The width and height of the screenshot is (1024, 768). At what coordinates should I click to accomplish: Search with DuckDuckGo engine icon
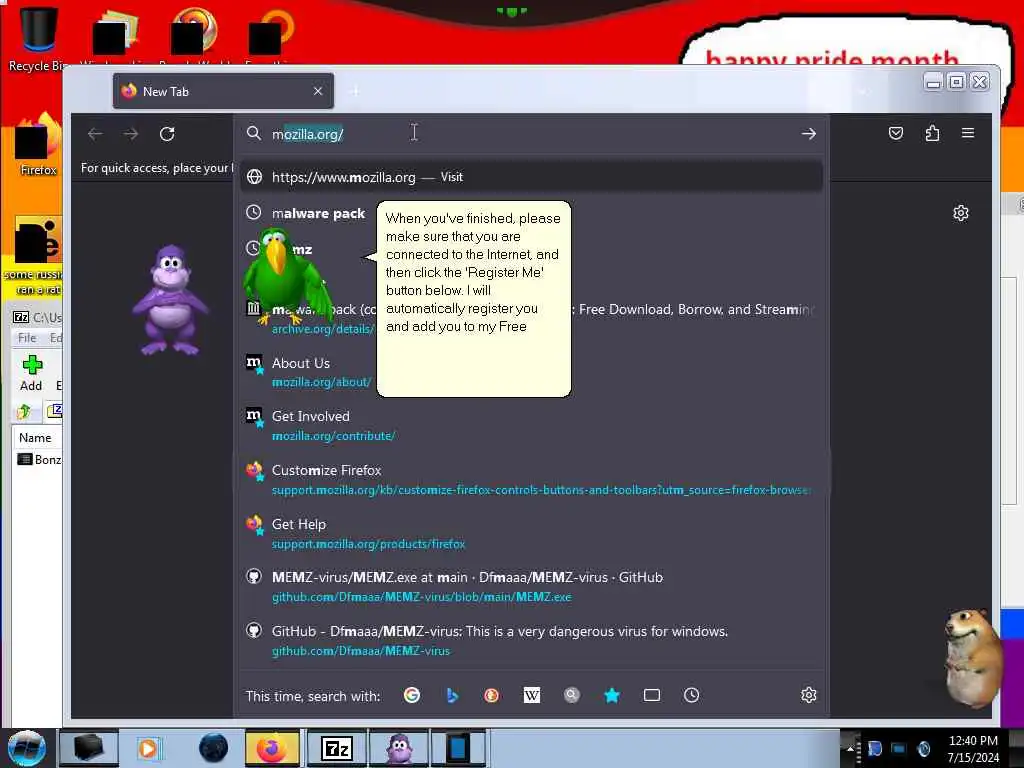click(492, 696)
